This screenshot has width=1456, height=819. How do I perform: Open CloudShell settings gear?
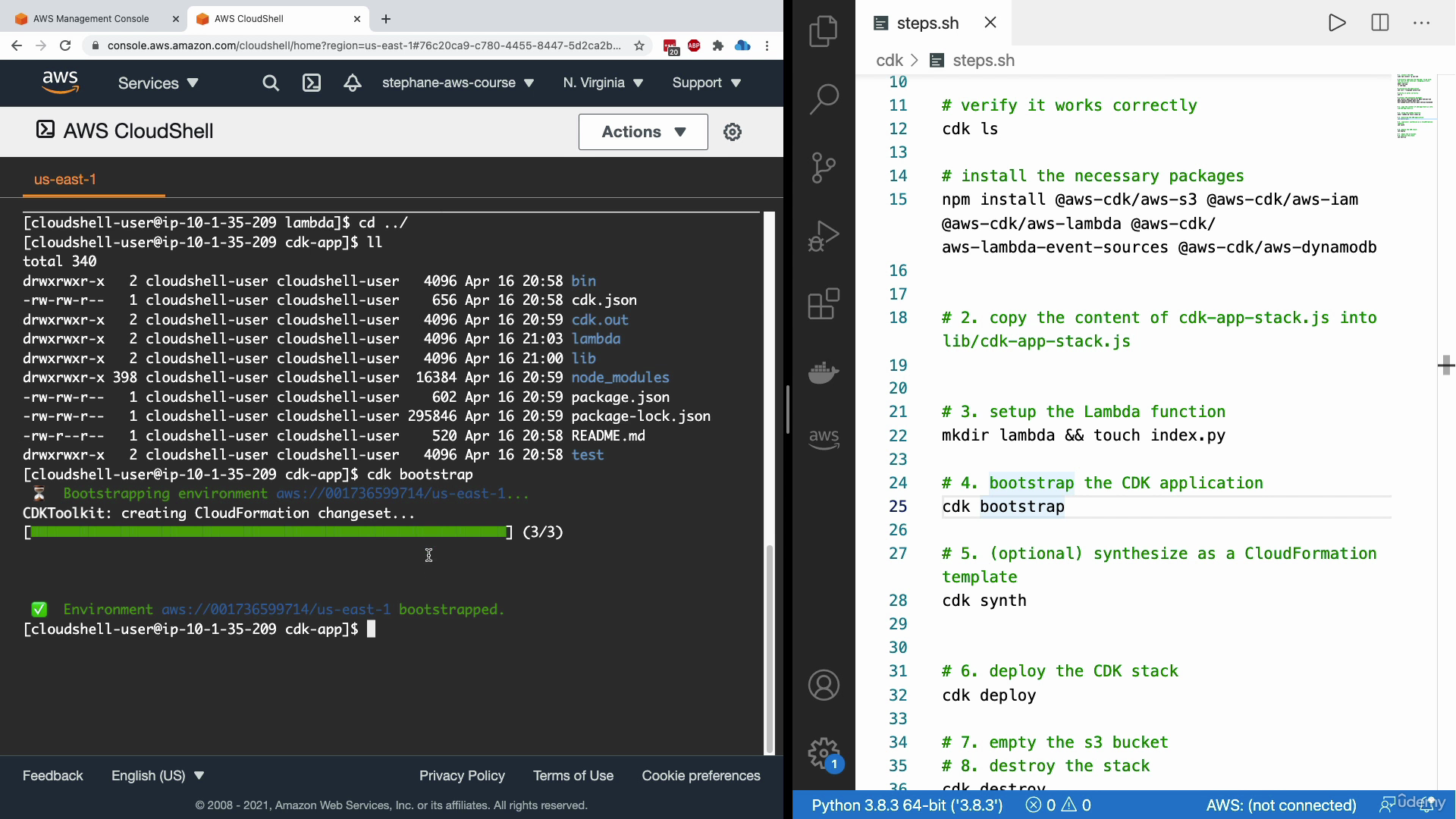[x=733, y=132]
